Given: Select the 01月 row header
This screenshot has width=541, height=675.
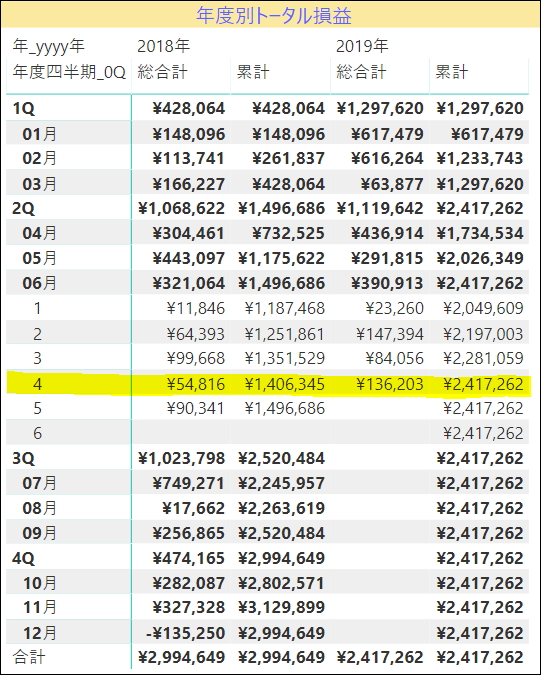Looking at the screenshot, I should point(39,134).
